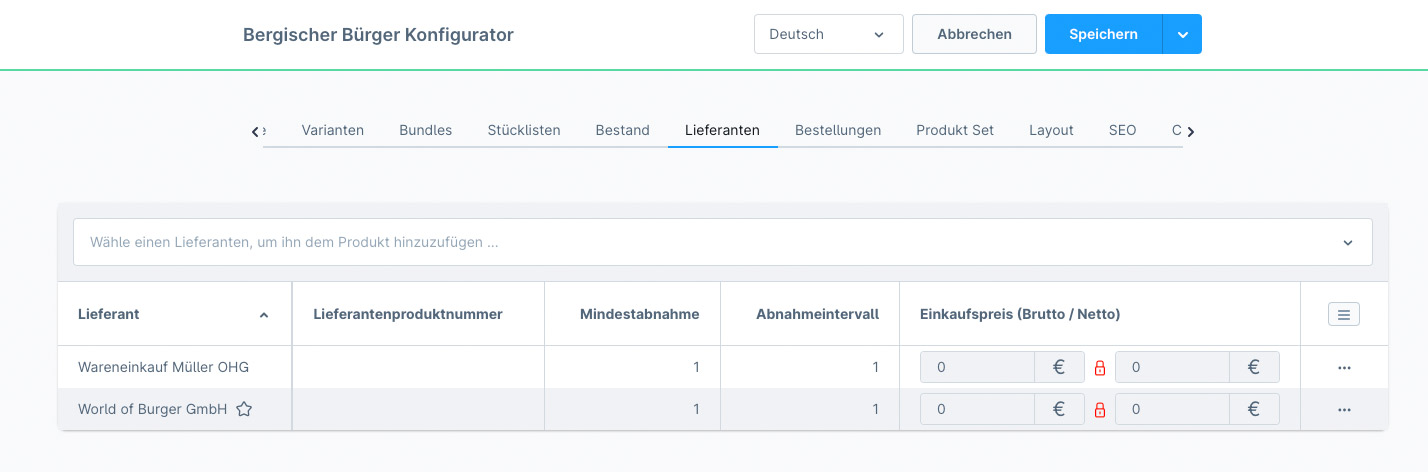Click the Abbrechen button
Screen dimensions: 1428x472
click(974, 34)
